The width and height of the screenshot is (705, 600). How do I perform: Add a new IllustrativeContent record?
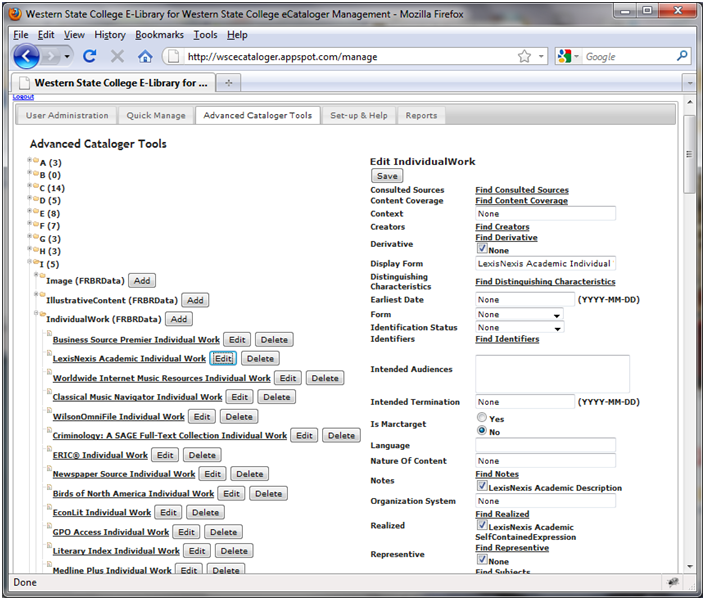(x=195, y=300)
